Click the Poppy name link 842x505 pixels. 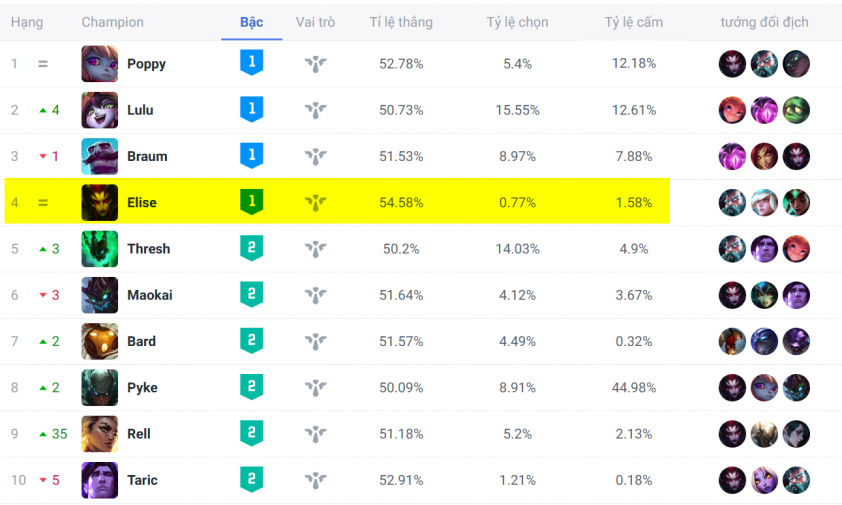point(146,64)
